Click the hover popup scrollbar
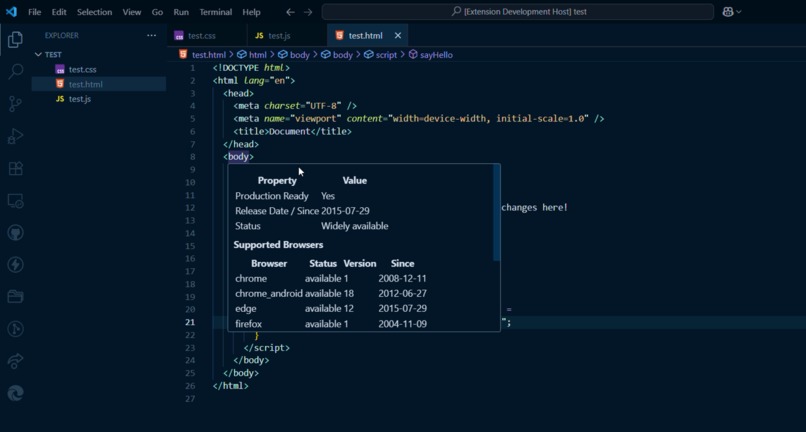 [497, 213]
